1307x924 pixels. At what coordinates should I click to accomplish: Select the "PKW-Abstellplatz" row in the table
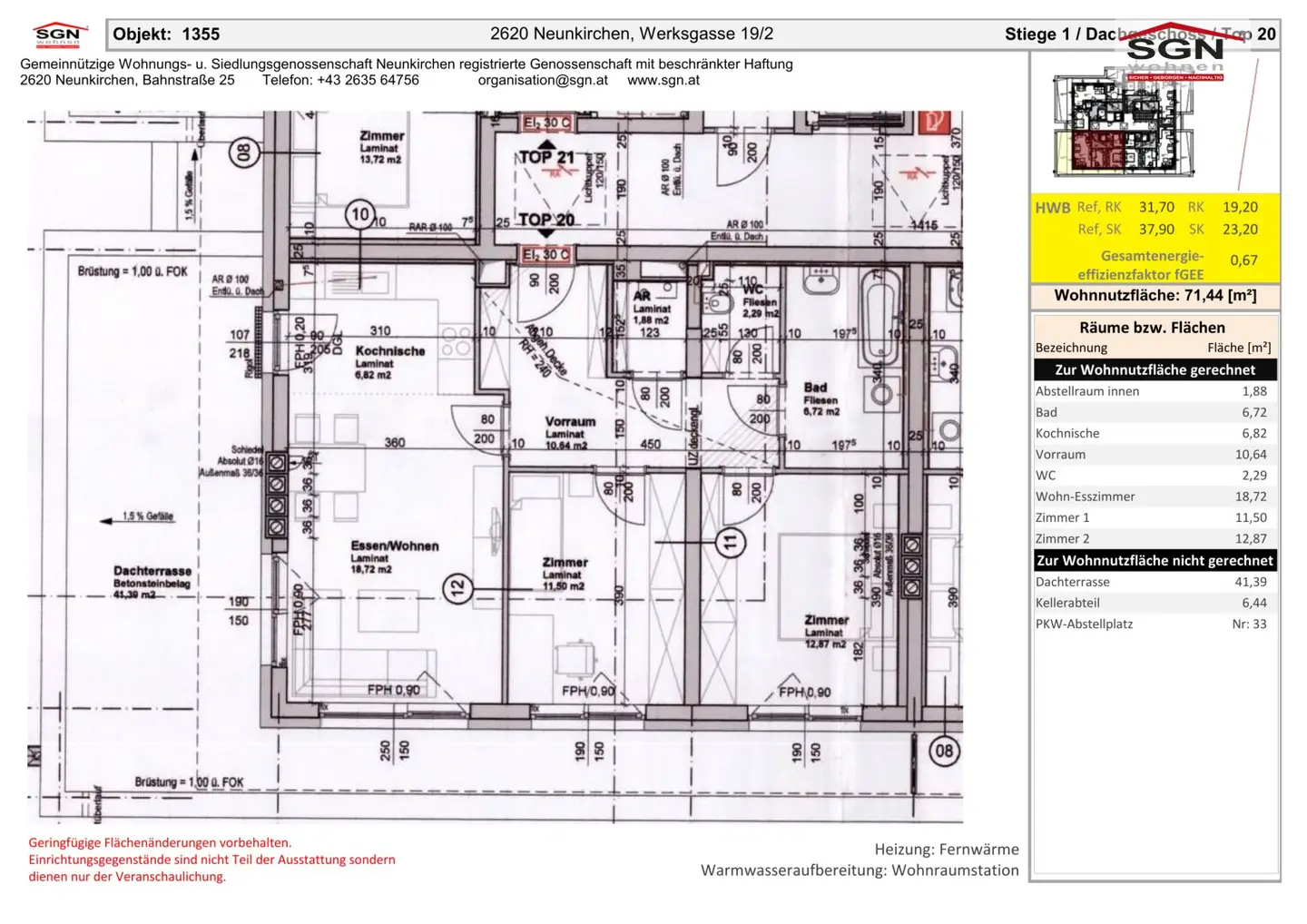click(1155, 624)
